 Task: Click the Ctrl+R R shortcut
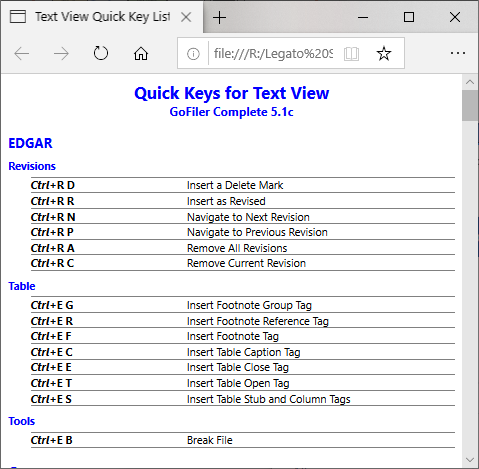click(53, 201)
